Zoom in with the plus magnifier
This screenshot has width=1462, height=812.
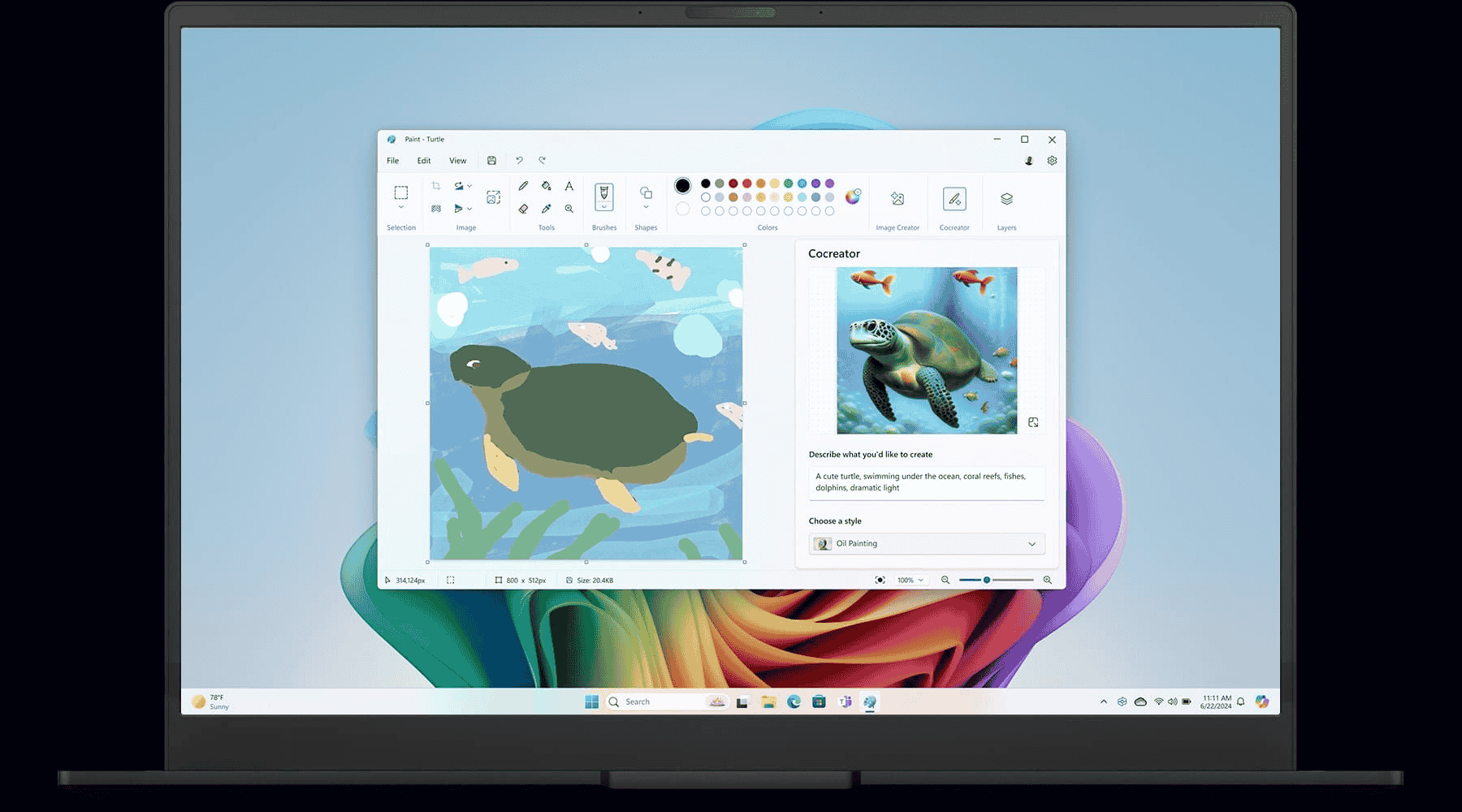click(1048, 580)
